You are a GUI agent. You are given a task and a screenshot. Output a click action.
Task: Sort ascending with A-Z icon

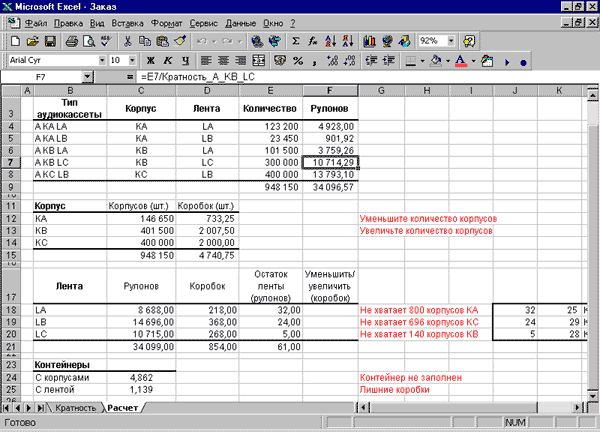[331, 41]
